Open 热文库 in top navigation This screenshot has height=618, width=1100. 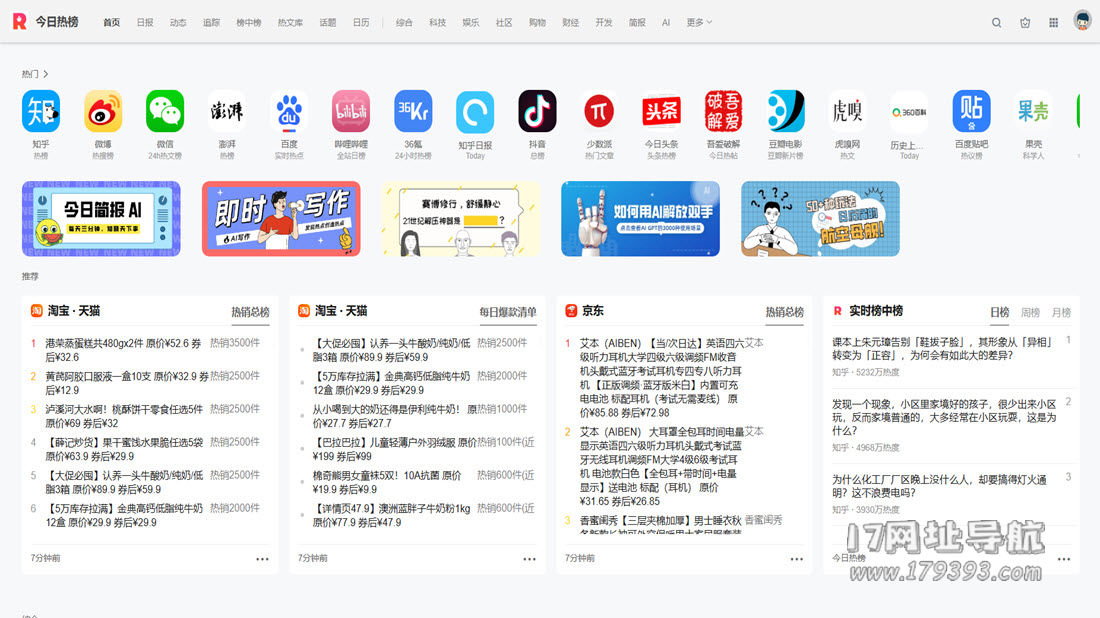290,22
